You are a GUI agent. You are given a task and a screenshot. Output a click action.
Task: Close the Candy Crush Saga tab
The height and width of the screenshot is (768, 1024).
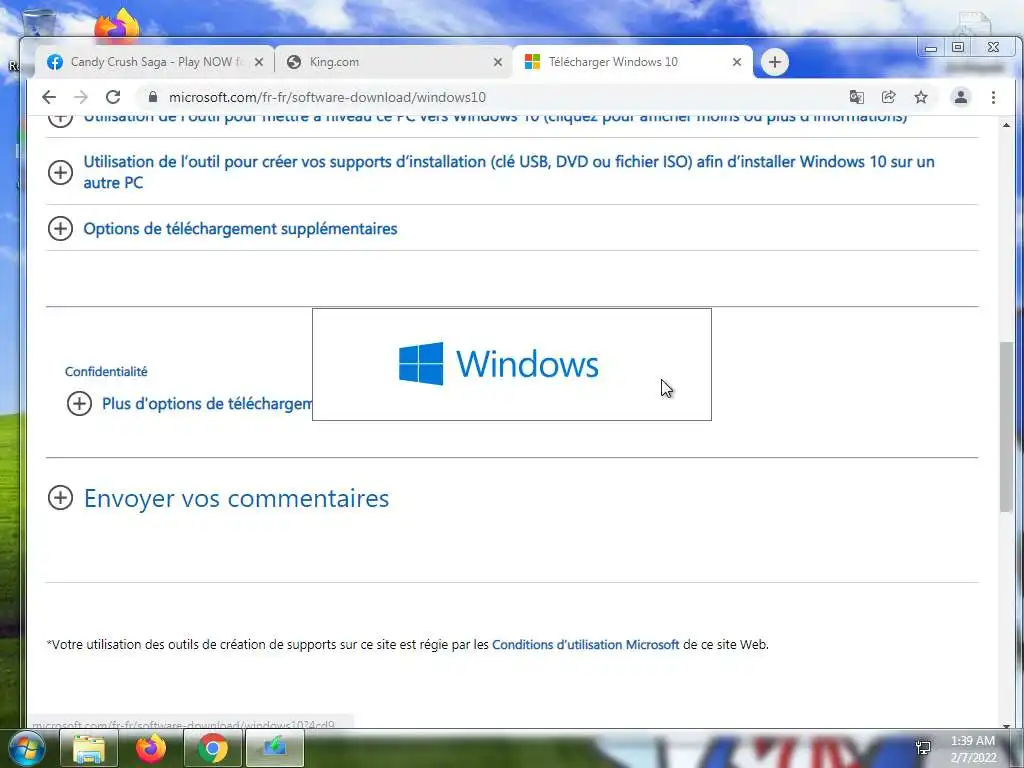click(x=259, y=62)
